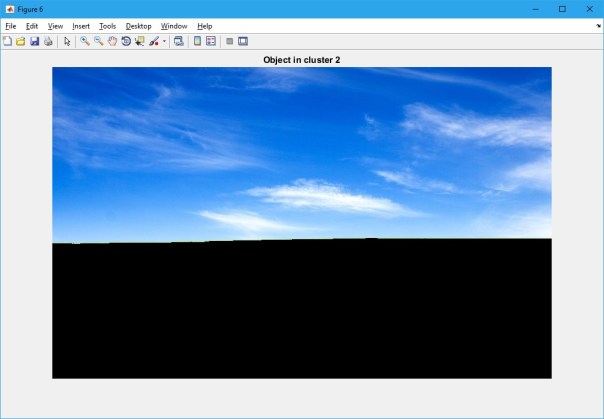Screen dimensions: 604x419
Task: Open the File menu
Action: [11, 25]
